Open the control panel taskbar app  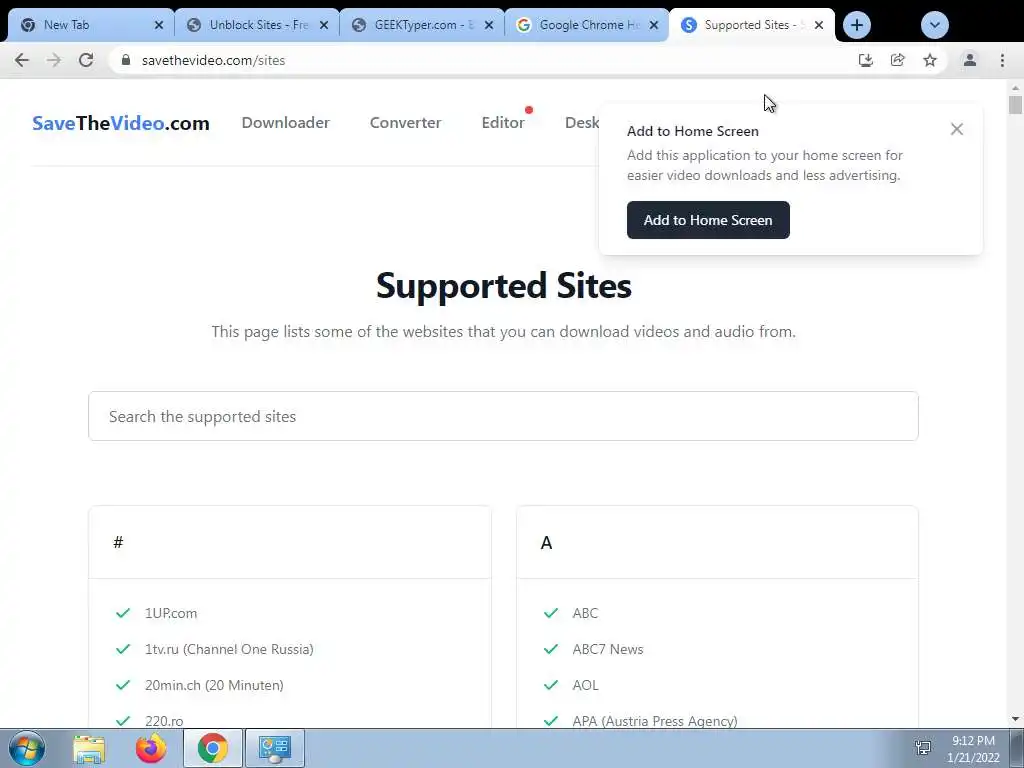274,748
